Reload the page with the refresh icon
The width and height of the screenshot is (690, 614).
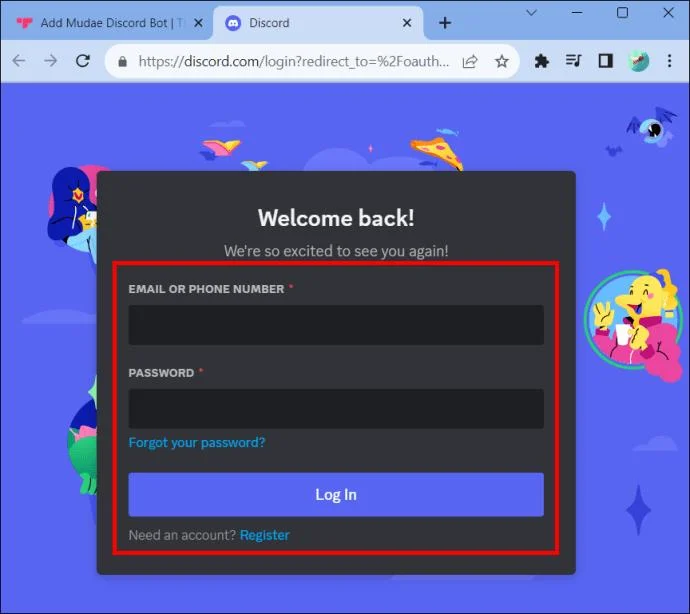click(x=83, y=61)
